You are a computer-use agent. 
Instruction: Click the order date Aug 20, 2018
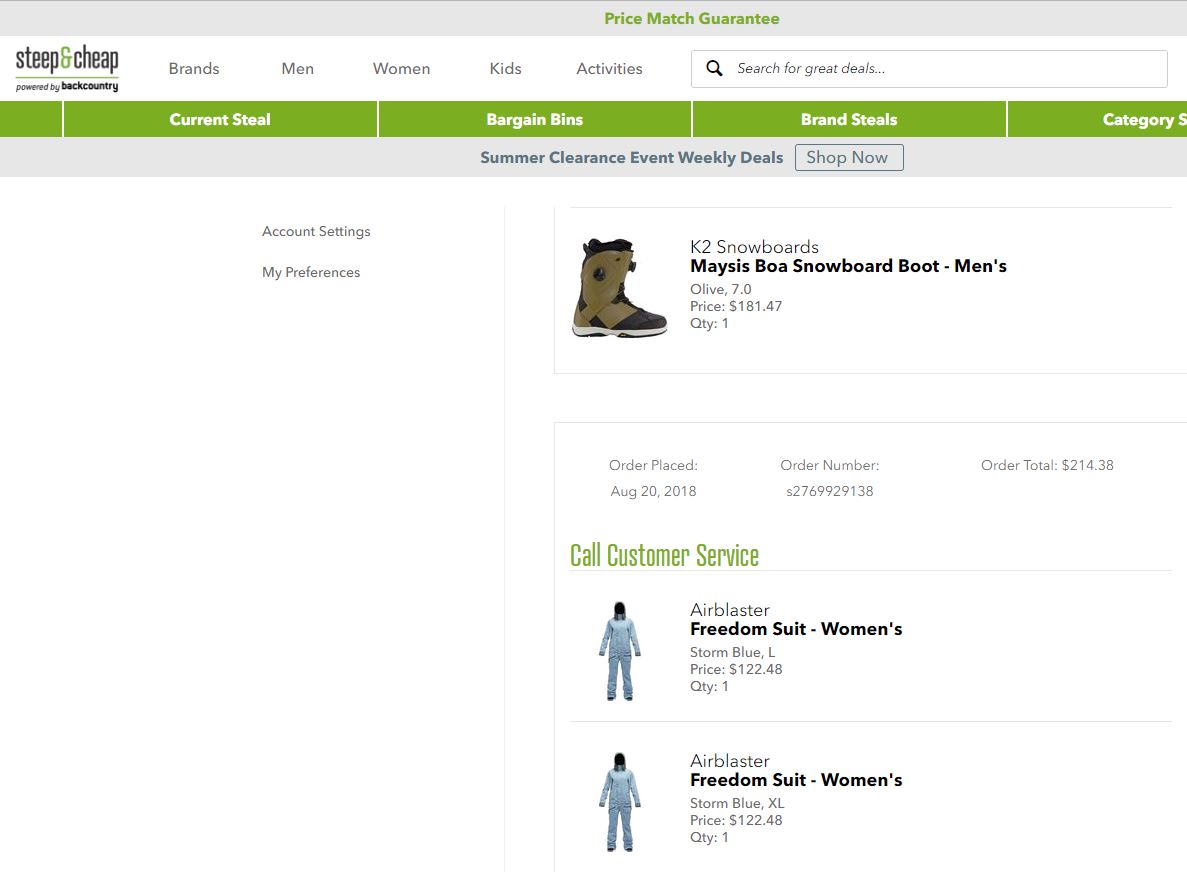tap(653, 491)
